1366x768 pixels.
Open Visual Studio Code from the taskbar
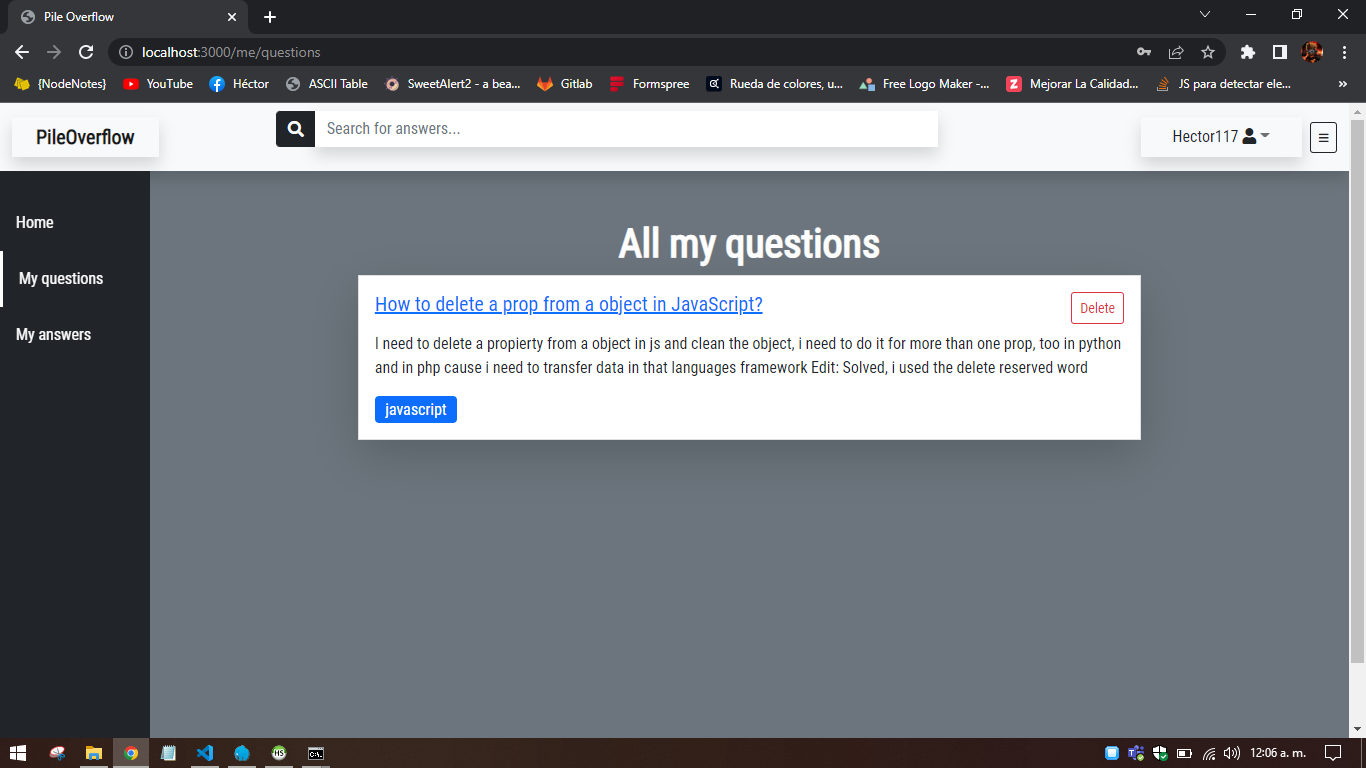pos(205,752)
